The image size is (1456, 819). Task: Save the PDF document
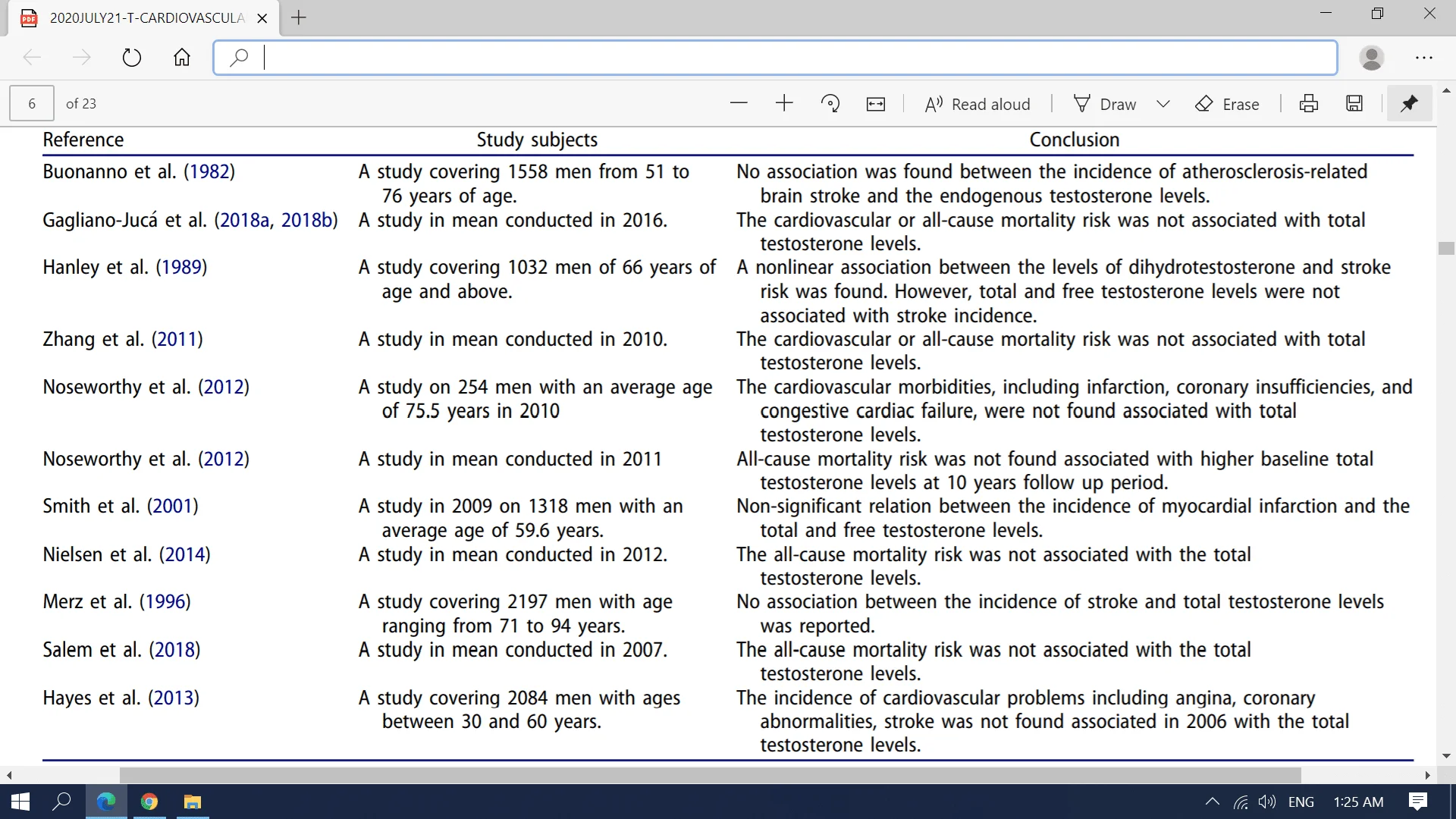1354,104
